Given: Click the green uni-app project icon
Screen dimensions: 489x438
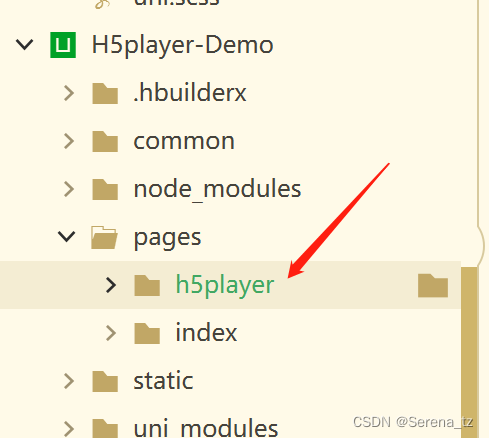Looking at the screenshot, I should tap(63, 45).
